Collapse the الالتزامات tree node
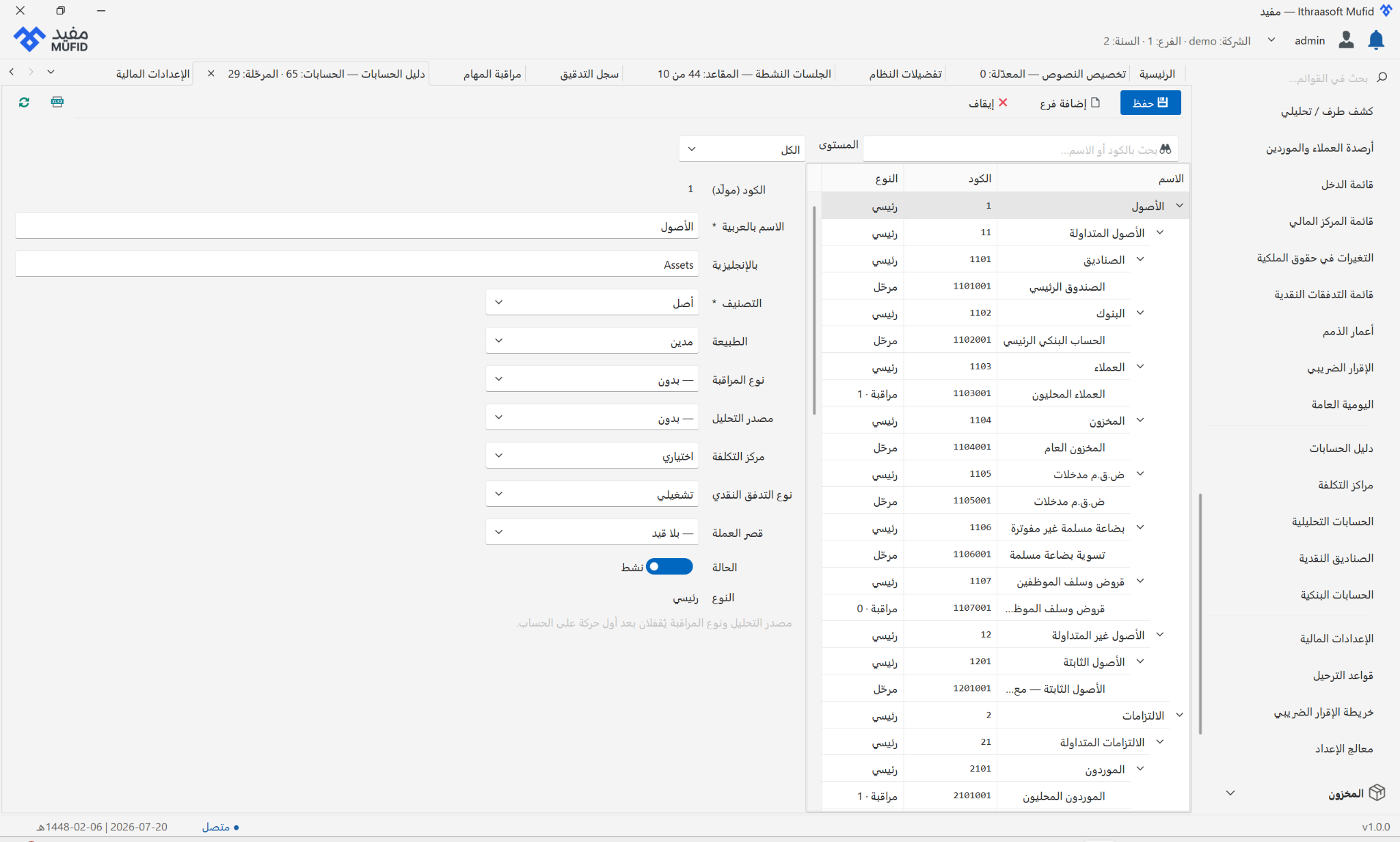The height and width of the screenshot is (842, 1400). (1179, 715)
